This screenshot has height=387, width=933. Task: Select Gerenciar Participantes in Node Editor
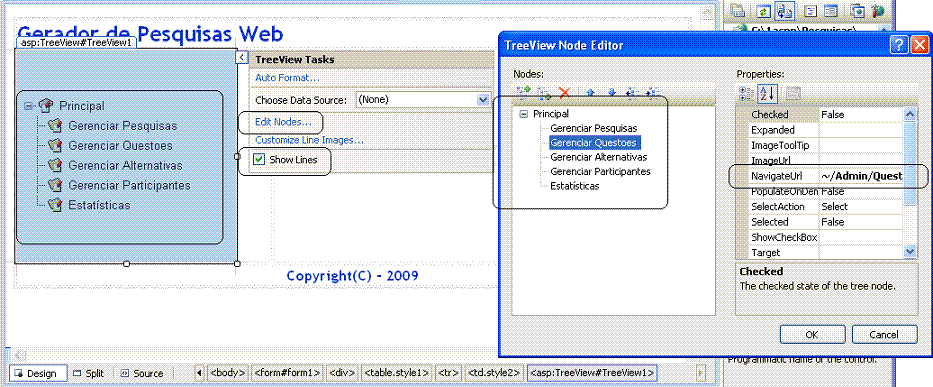(600, 171)
